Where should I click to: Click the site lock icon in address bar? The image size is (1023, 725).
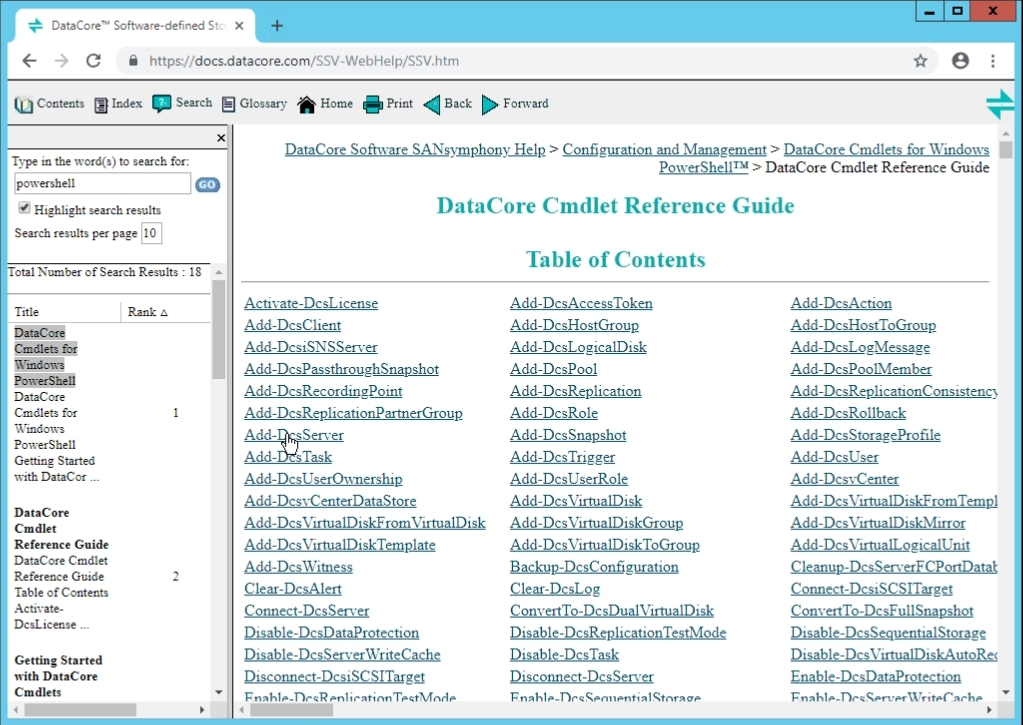click(134, 61)
